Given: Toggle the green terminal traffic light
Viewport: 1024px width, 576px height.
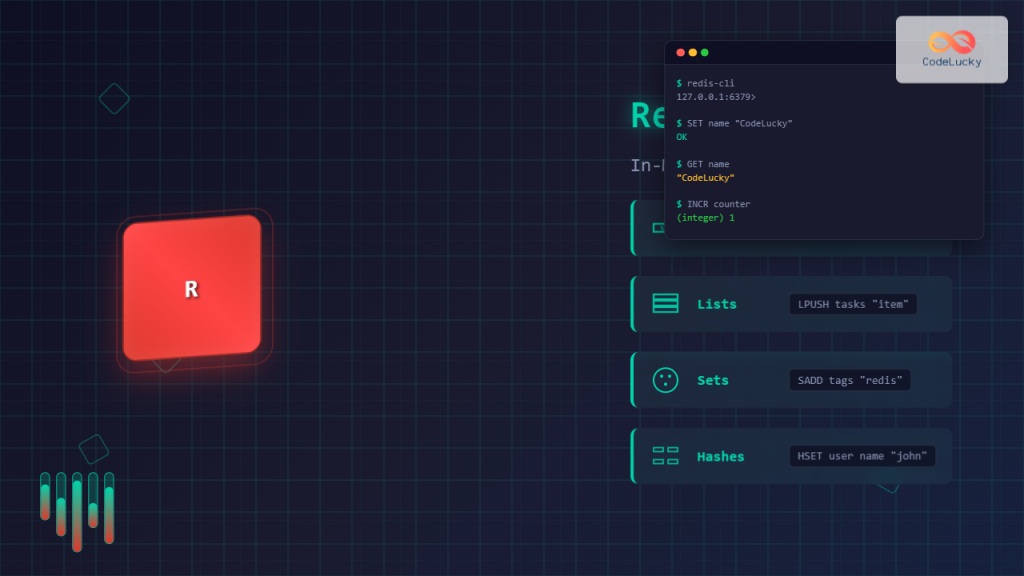Looking at the screenshot, I should coord(703,51).
